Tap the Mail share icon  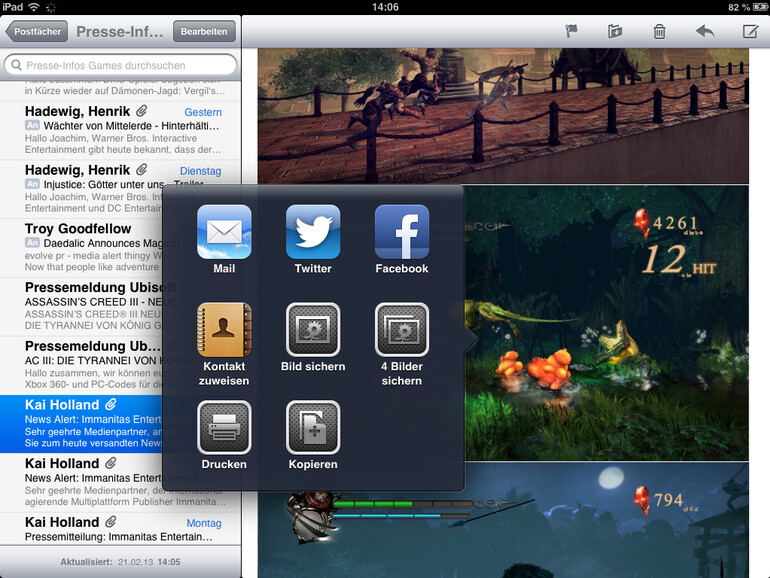point(224,232)
